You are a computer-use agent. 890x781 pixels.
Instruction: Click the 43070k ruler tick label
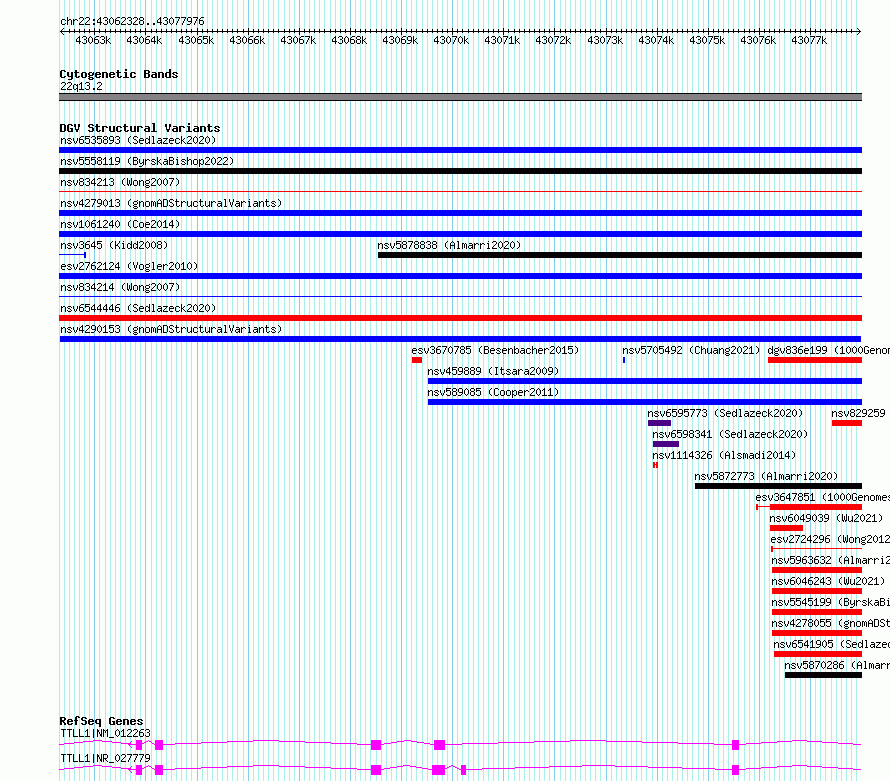451,40
